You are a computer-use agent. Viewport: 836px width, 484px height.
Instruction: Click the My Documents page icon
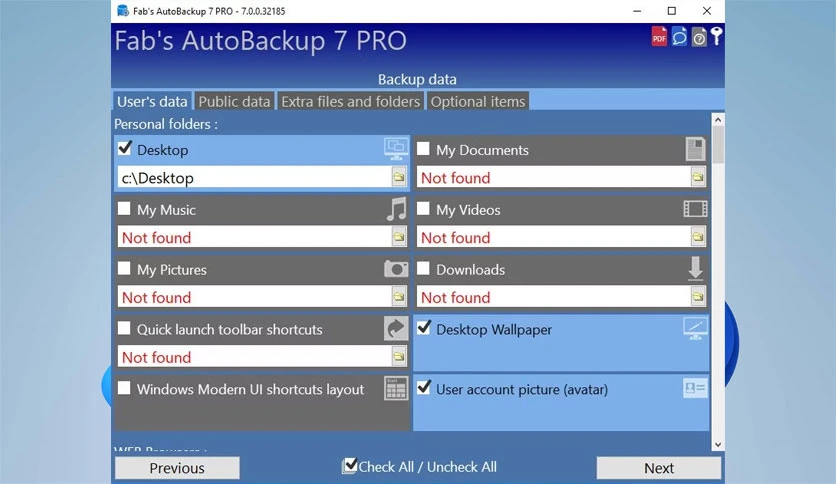click(696, 149)
